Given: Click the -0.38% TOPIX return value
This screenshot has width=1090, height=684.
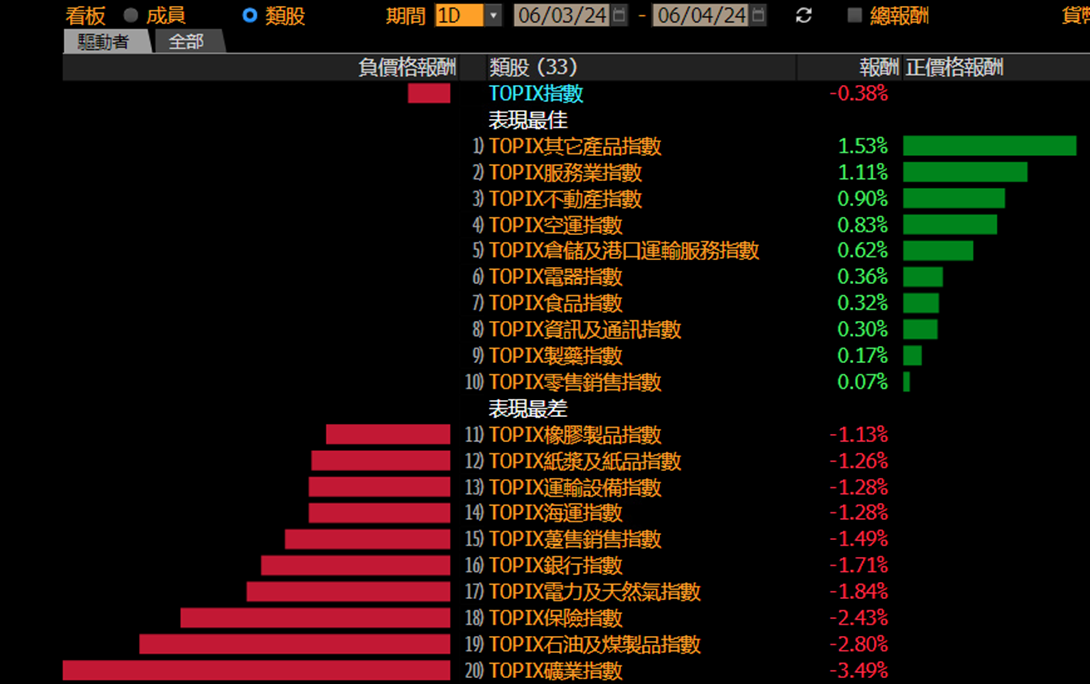Looking at the screenshot, I should 859,94.
